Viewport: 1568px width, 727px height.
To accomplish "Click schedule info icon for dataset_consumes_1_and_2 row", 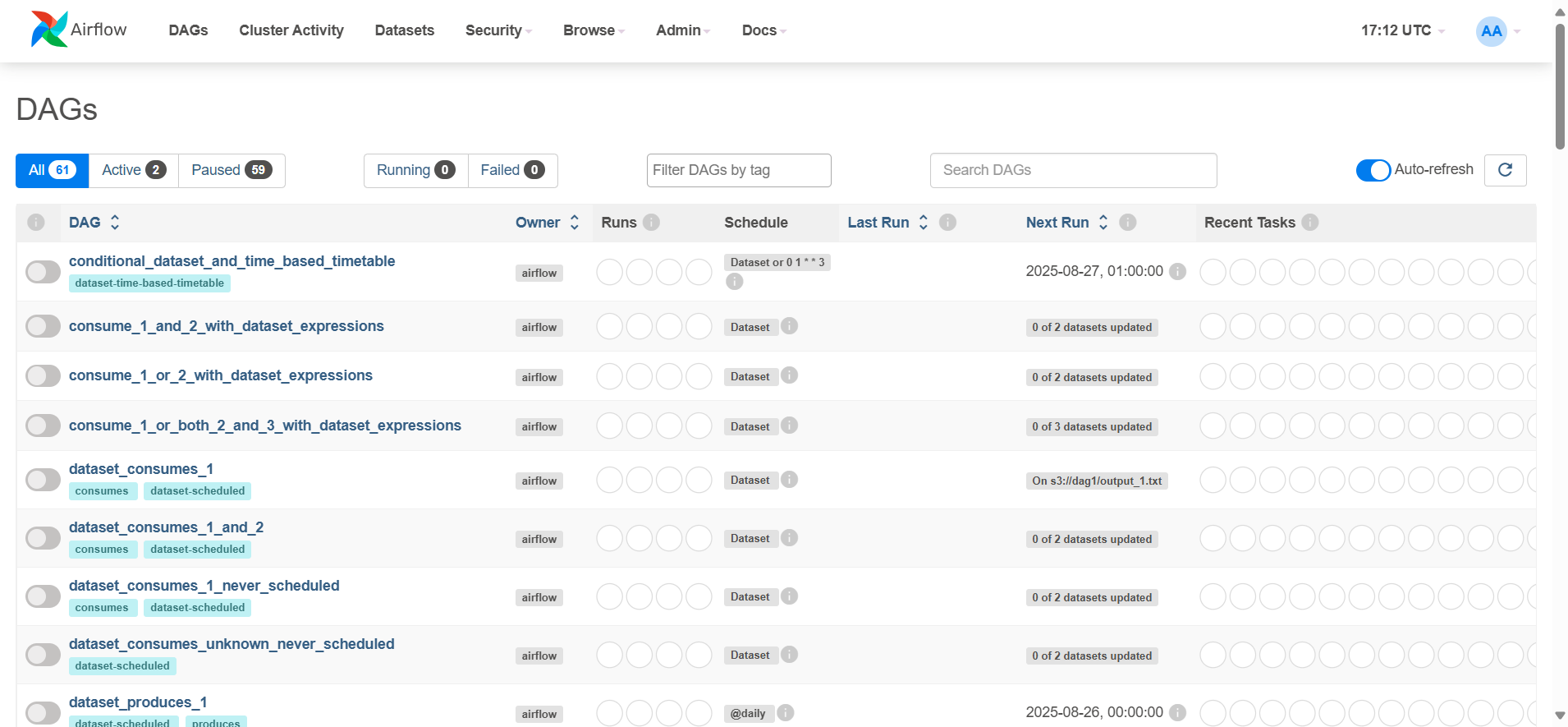I will point(789,538).
